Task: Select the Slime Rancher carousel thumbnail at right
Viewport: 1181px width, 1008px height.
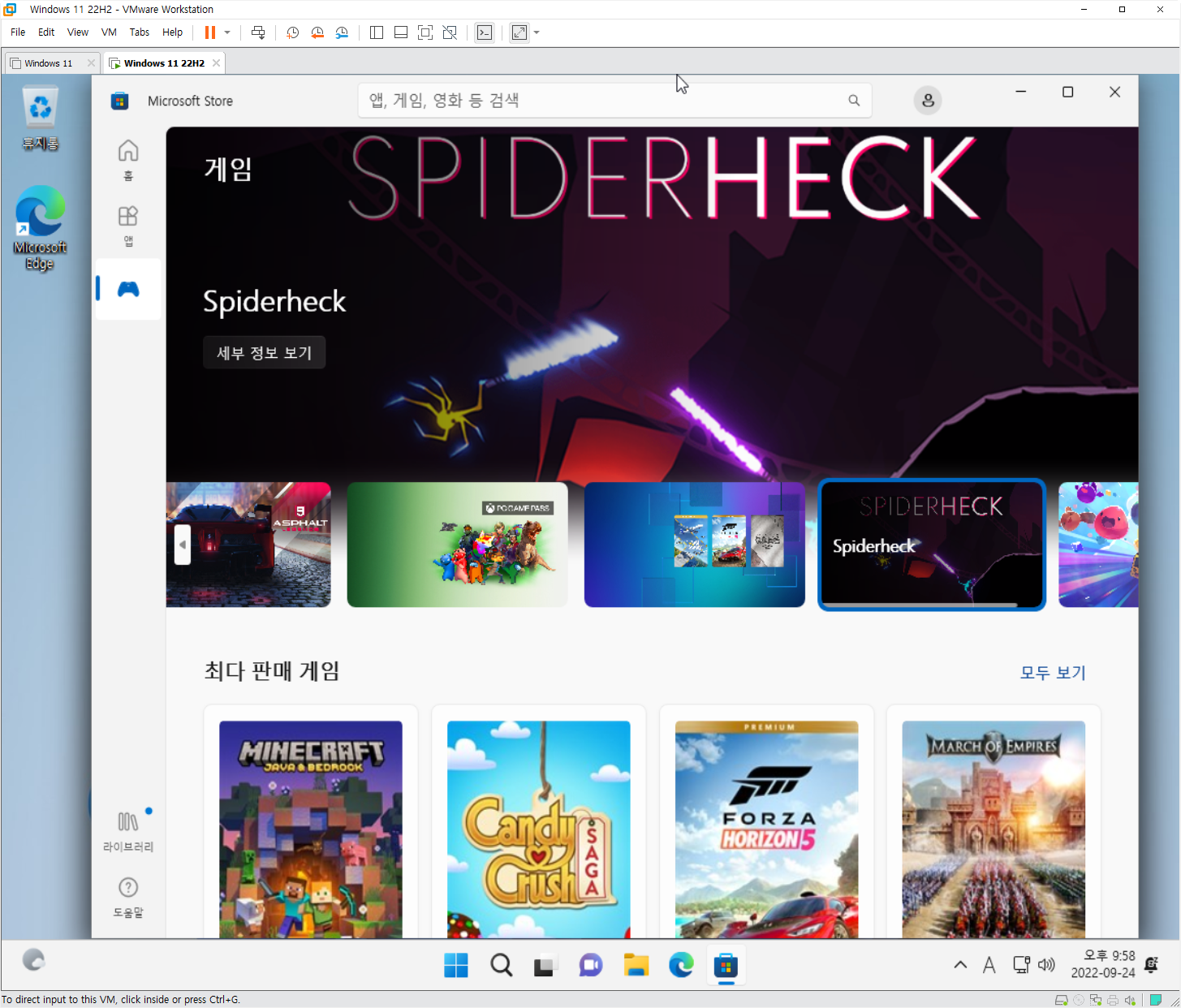Action: [x=1098, y=545]
